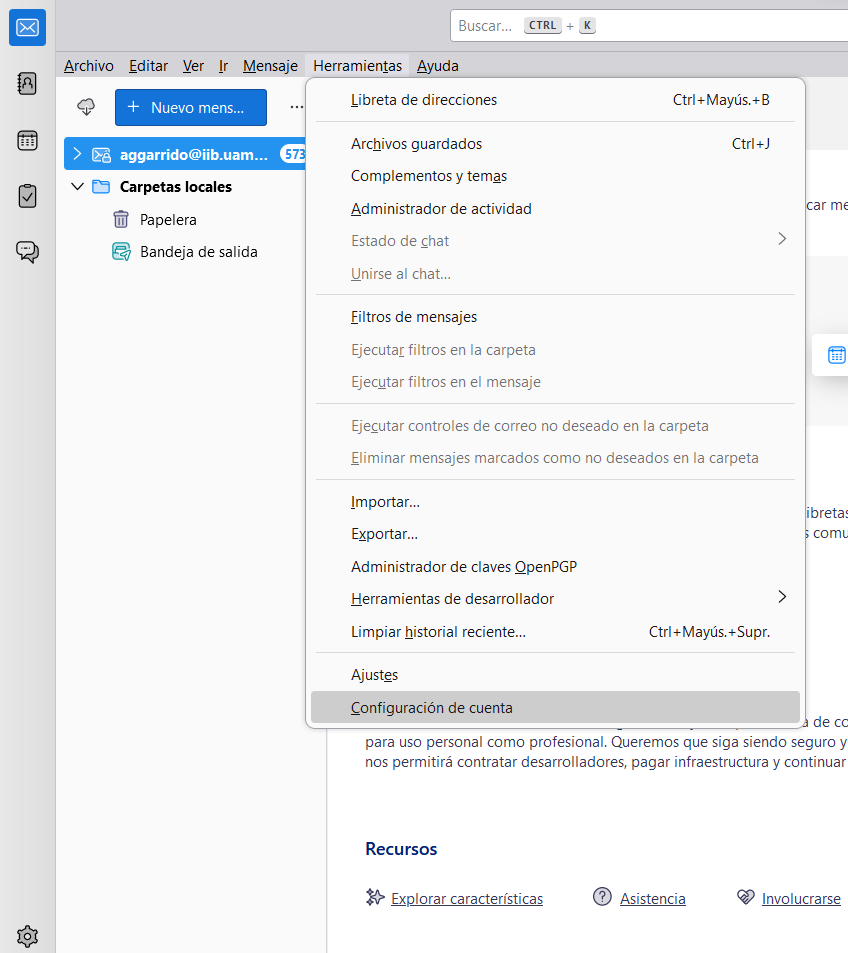
Task: Open settings gear in sidebar
Action: 27,936
